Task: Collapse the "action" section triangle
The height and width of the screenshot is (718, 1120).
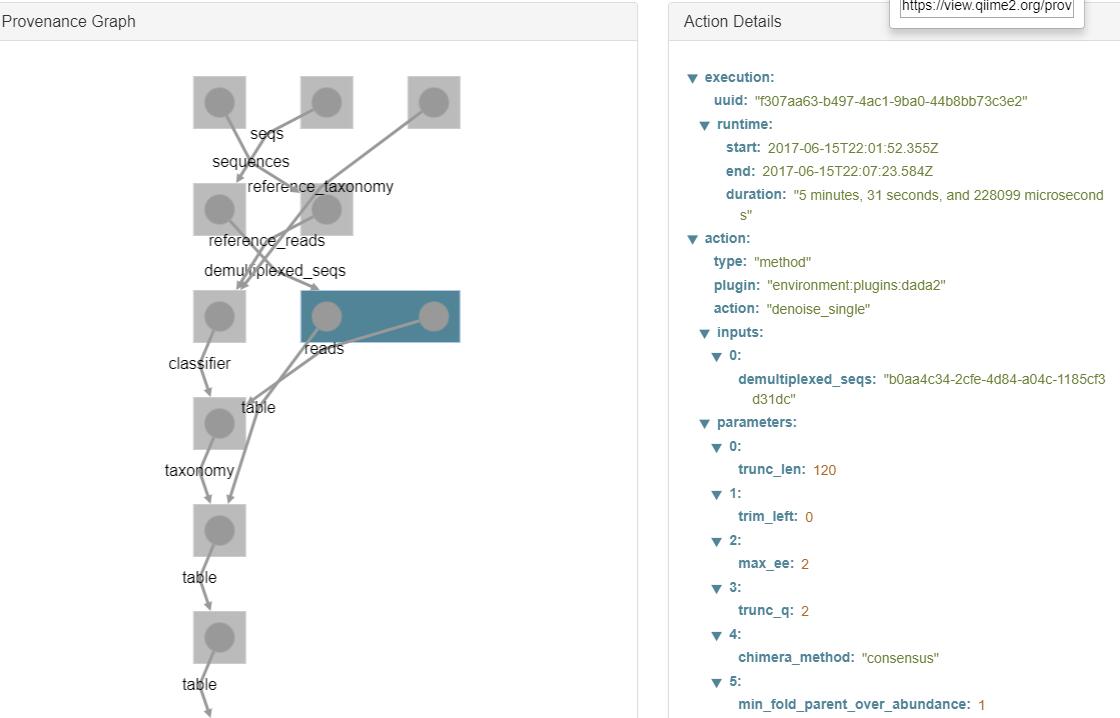Action: click(x=692, y=239)
